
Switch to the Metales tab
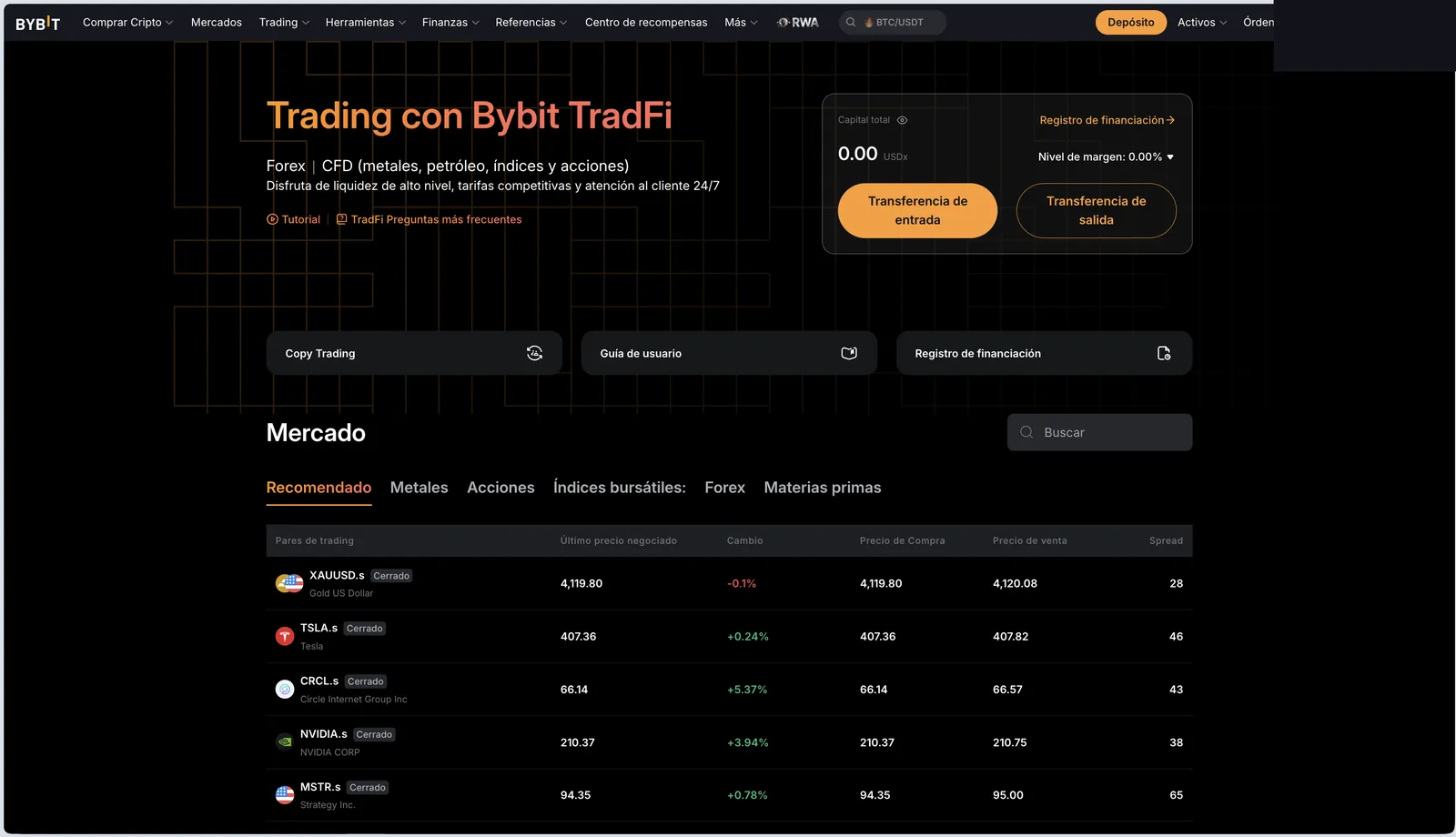click(x=420, y=488)
